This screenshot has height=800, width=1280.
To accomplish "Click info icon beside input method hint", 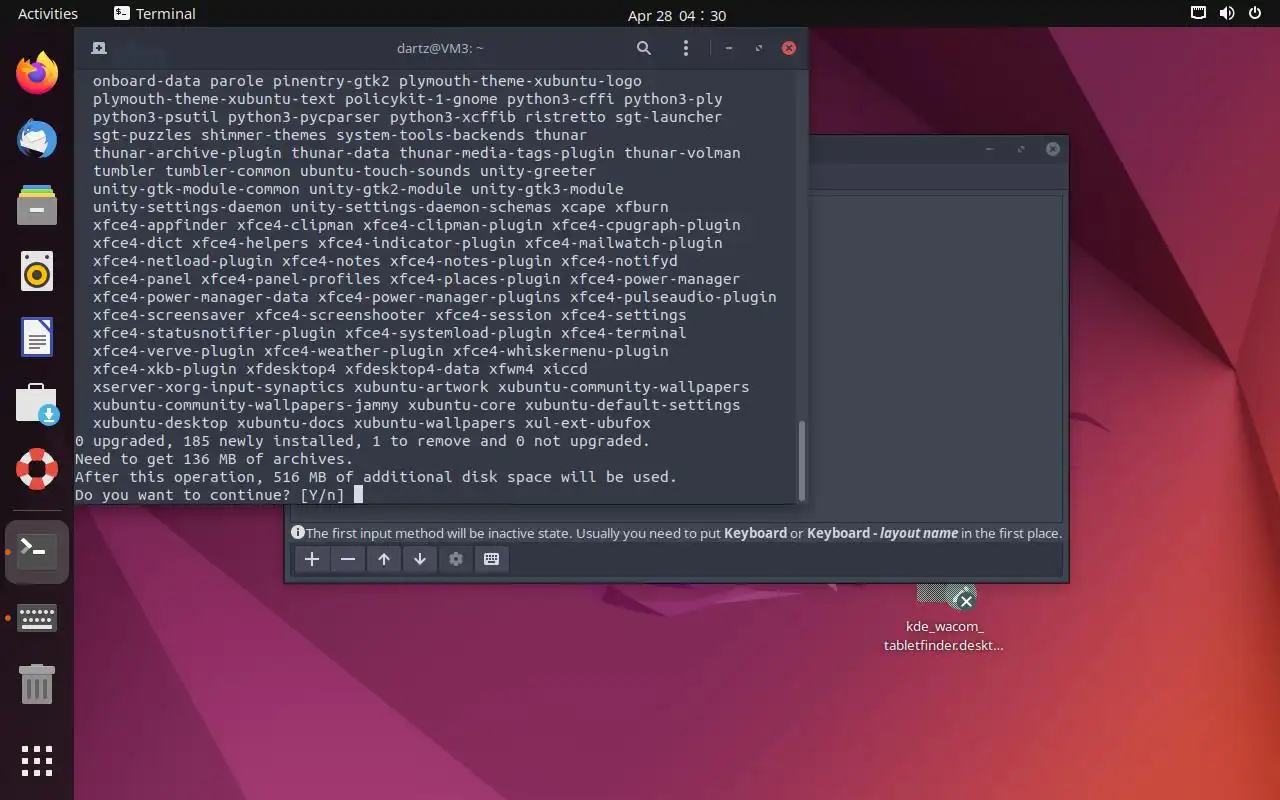I will click(298, 533).
